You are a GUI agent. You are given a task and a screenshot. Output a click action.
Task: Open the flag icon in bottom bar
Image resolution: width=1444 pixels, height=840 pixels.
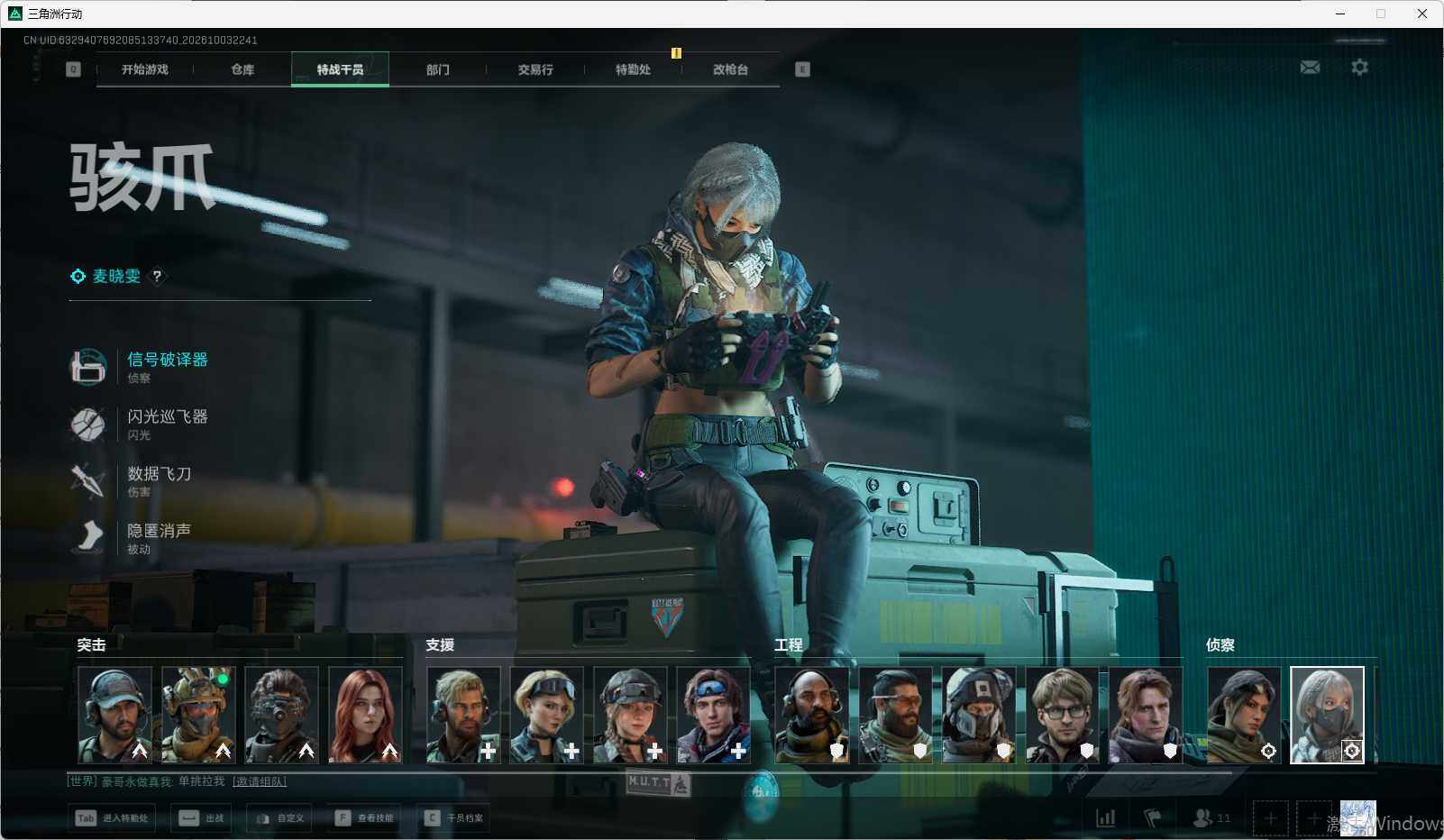[1152, 817]
